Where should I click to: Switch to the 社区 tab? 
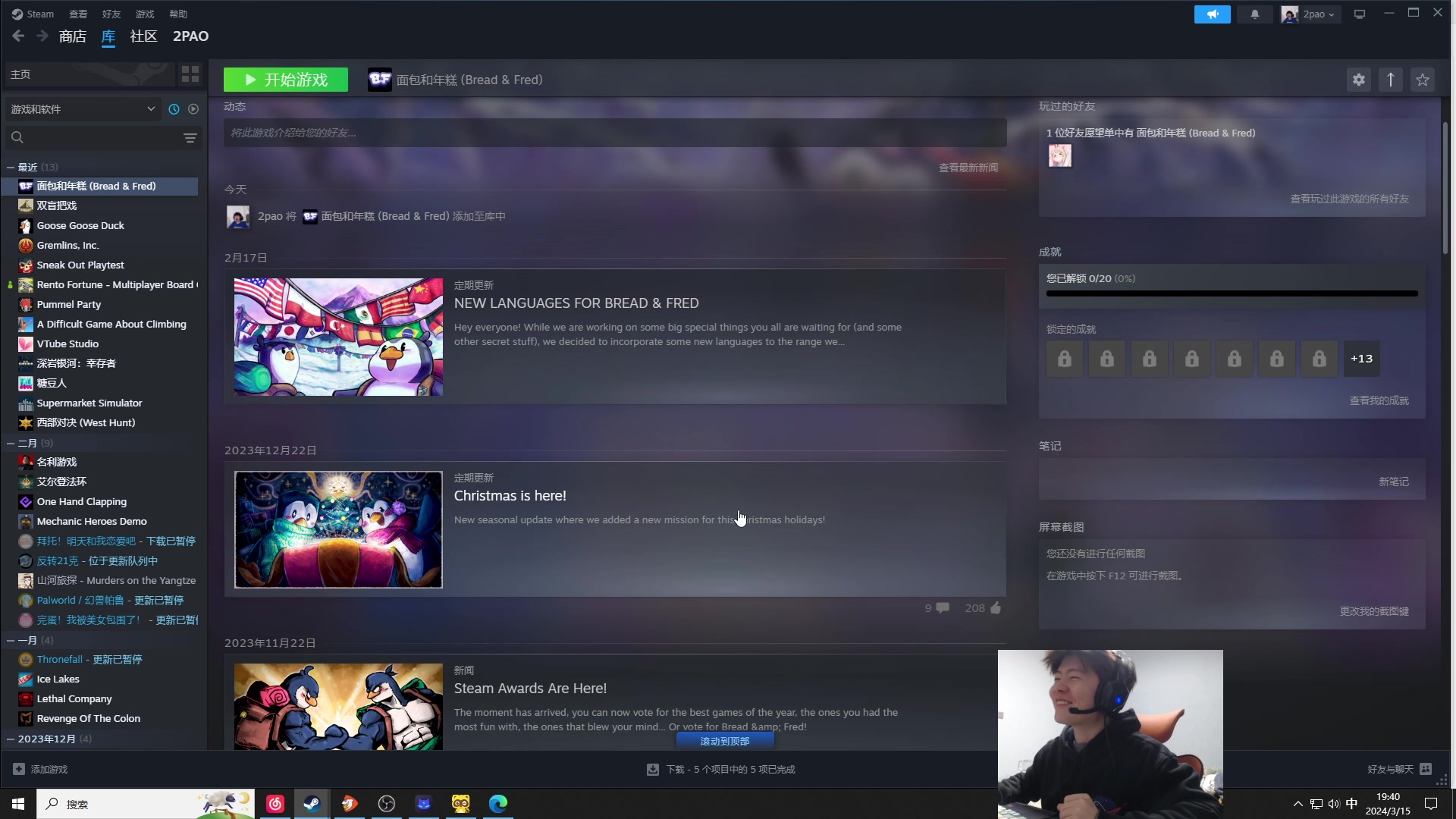(143, 36)
